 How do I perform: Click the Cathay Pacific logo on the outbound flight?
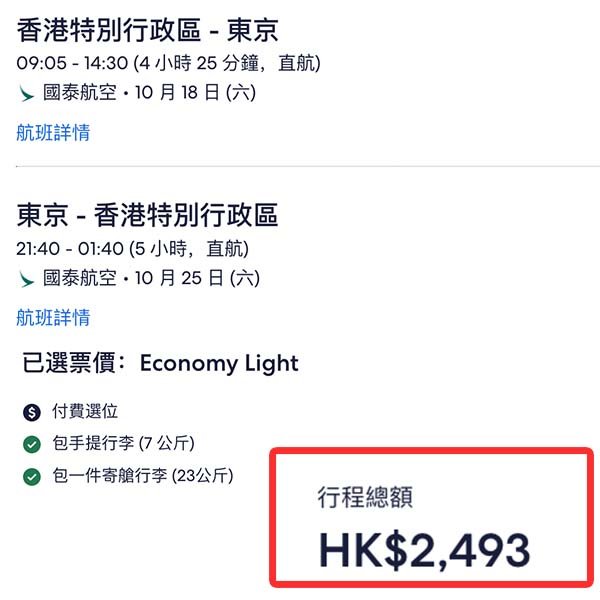(26, 94)
